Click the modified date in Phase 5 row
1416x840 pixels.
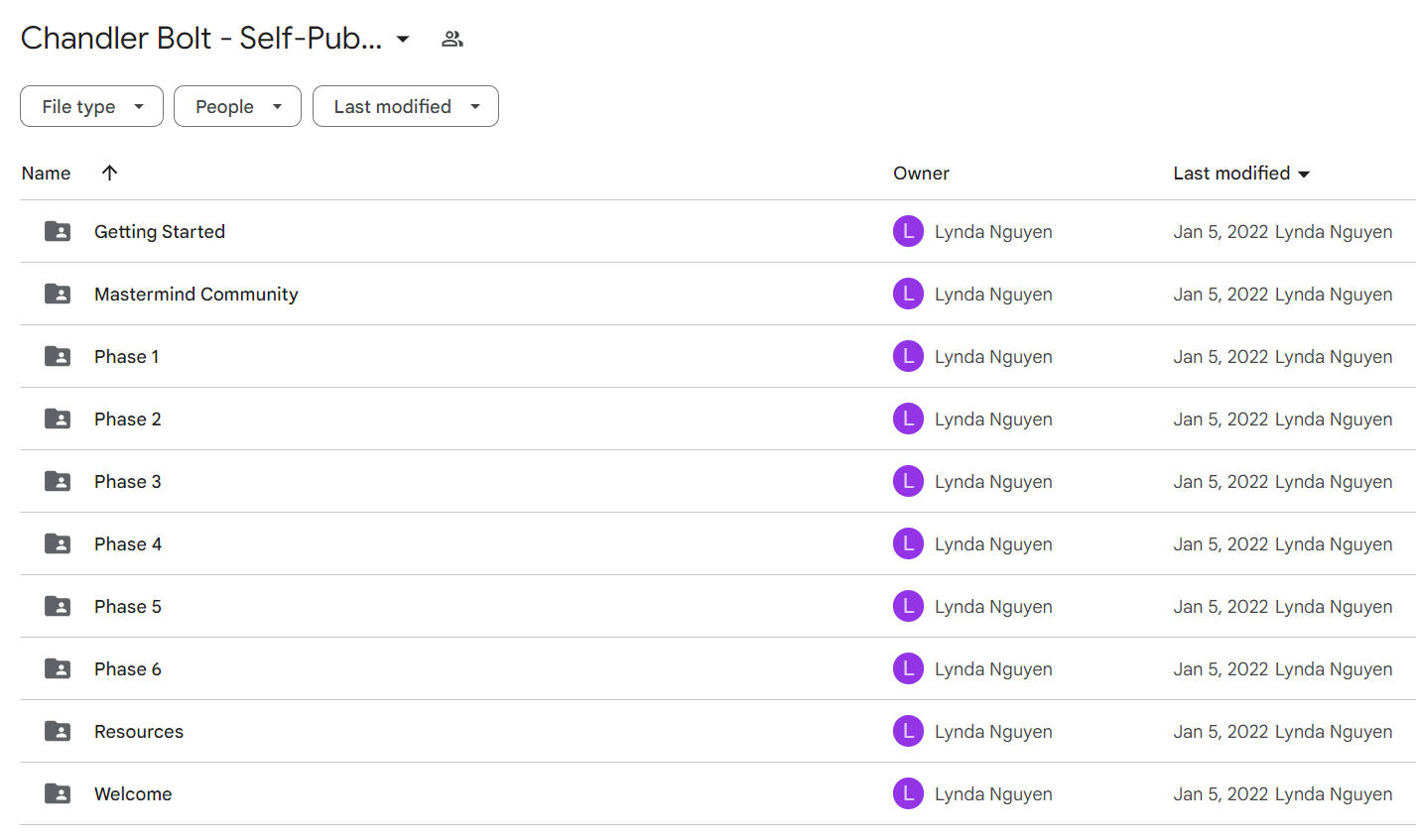click(x=1221, y=607)
